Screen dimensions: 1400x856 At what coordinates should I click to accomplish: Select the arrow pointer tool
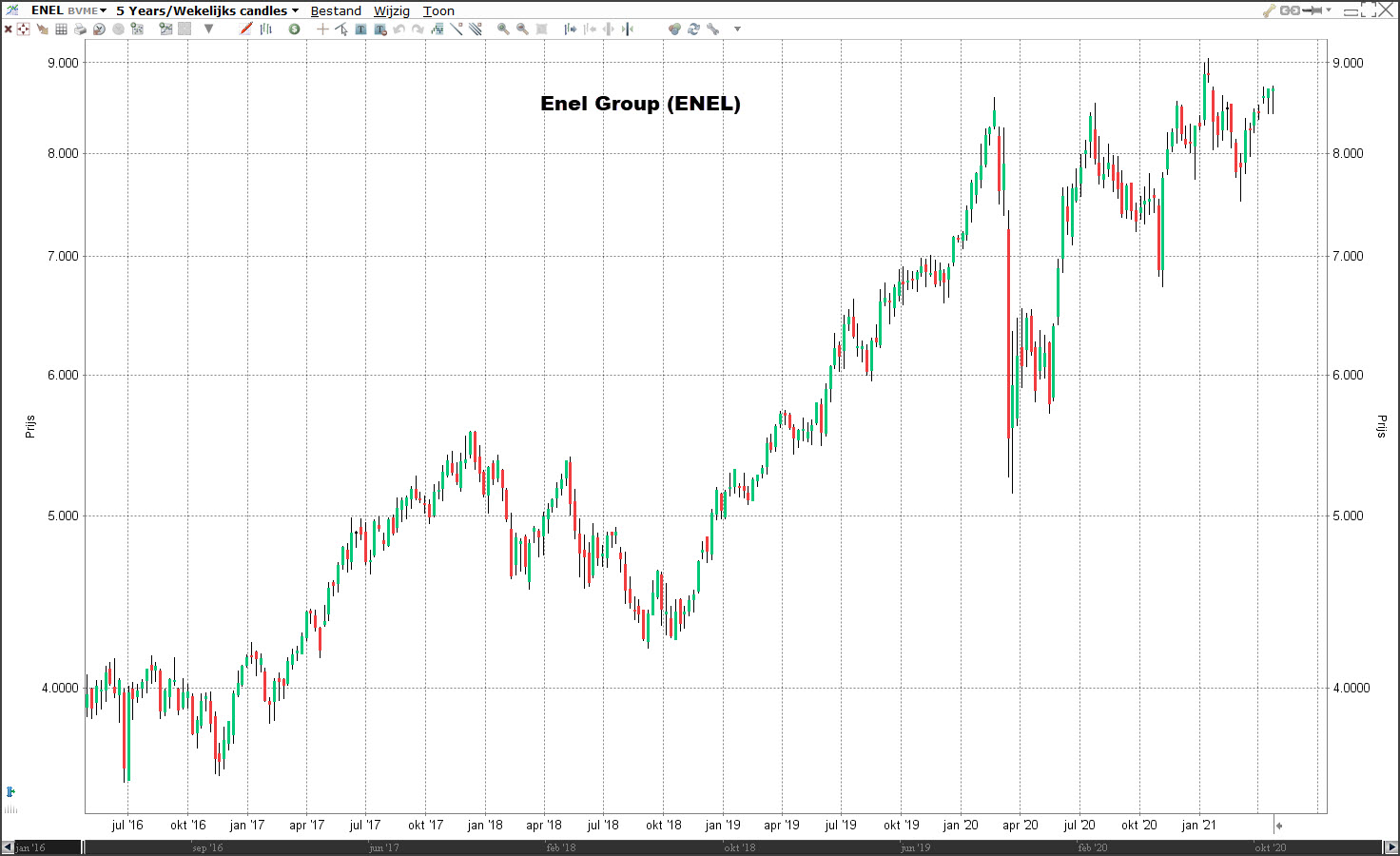tap(341, 29)
